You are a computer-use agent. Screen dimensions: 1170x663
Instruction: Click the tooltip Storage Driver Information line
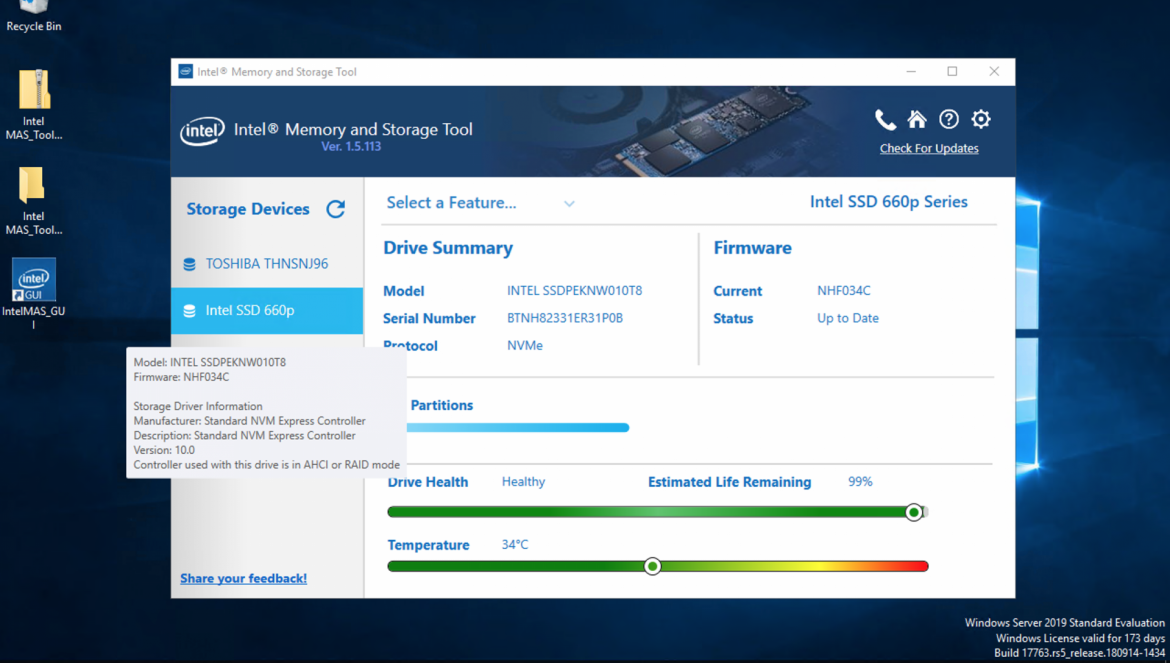(x=198, y=406)
